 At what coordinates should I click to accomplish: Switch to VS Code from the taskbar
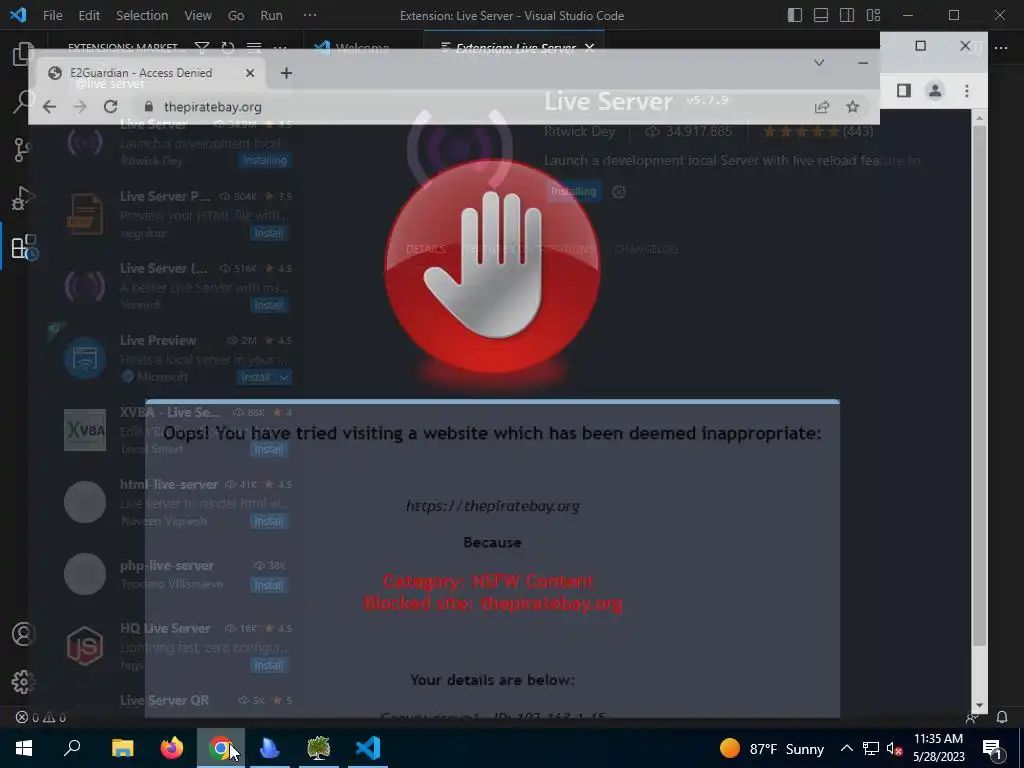point(368,748)
